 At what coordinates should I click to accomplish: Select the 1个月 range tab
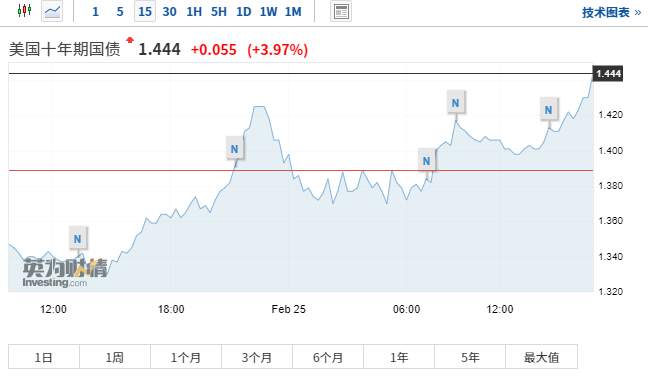[x=186, y=357]
